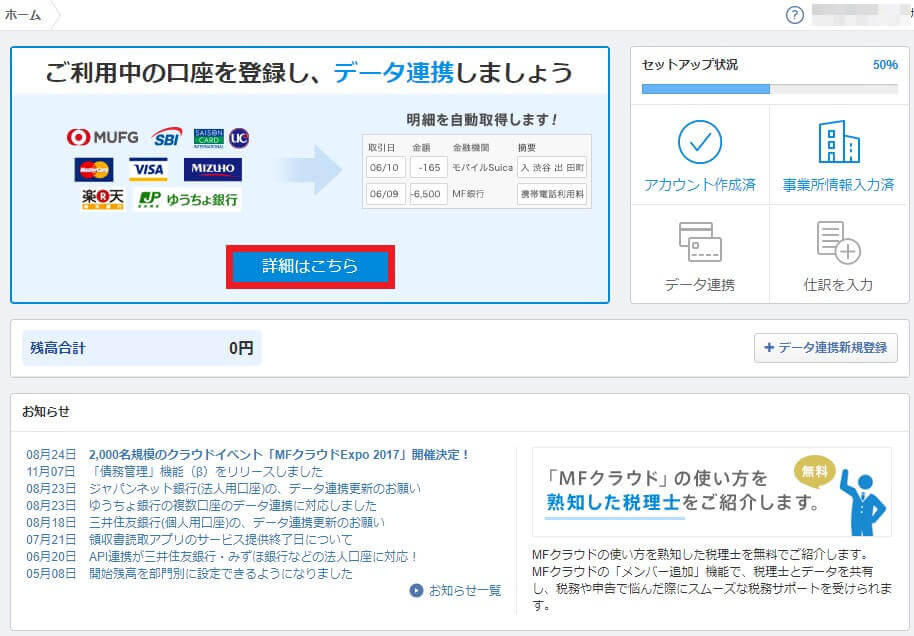The height and width of the screenshot is (636, 914).
Task: Click the blue データ連携 text in the banner headline
Action: 393,73
